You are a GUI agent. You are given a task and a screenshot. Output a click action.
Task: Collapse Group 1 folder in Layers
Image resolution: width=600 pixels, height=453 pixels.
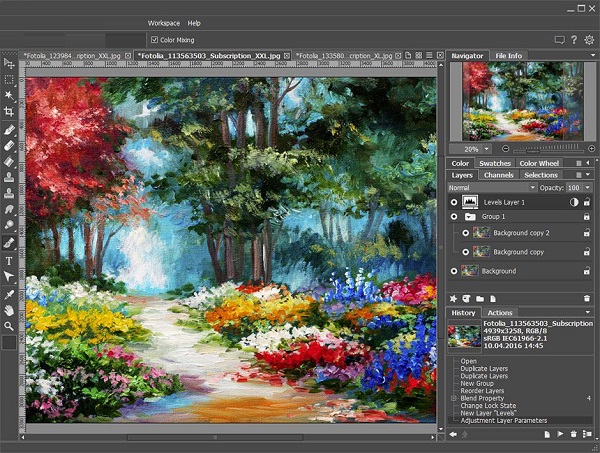[x=470, y=217]
